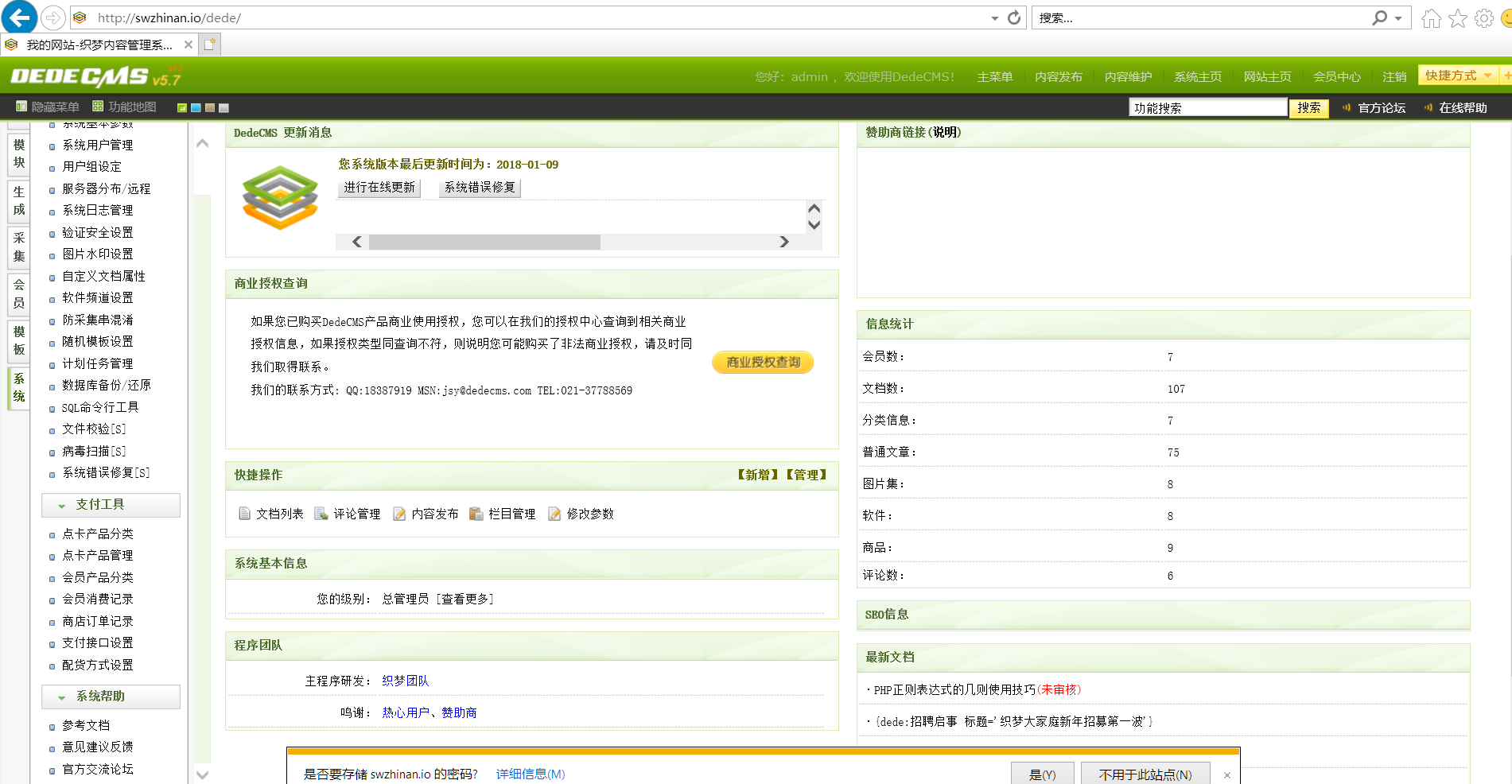Click the 内容发布 shortcut icon
The image size is (1512, 784).
tap(399, 514)
